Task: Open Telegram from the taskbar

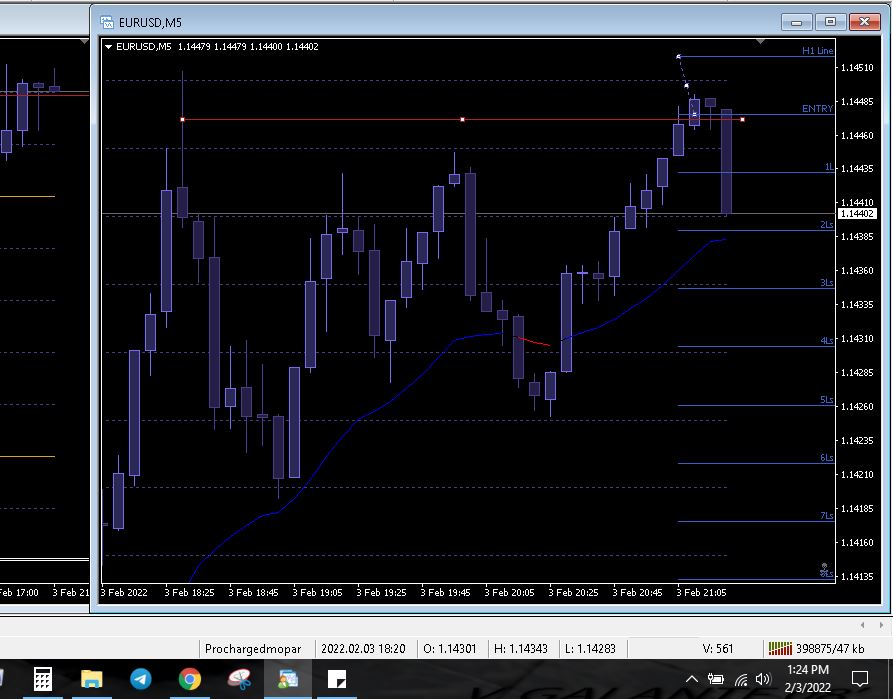Action: pos(141,678)
